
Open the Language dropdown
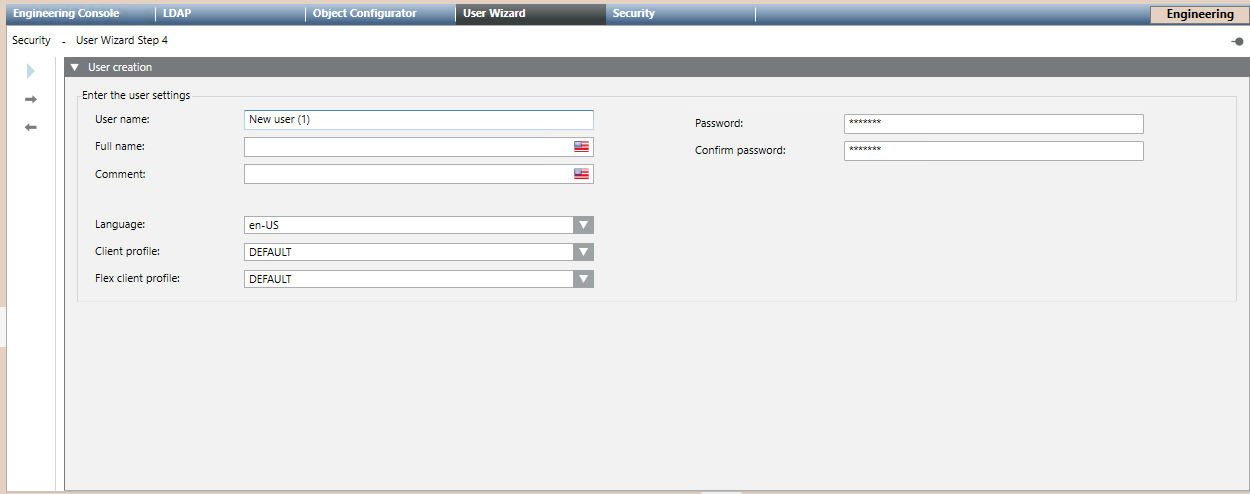(x=584, y=225)
